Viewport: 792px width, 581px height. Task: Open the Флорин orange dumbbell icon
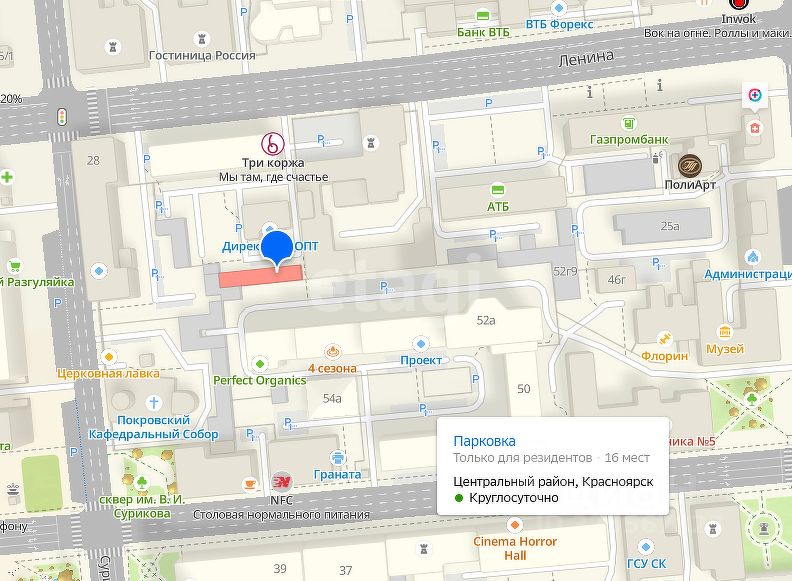click(664, 339)
